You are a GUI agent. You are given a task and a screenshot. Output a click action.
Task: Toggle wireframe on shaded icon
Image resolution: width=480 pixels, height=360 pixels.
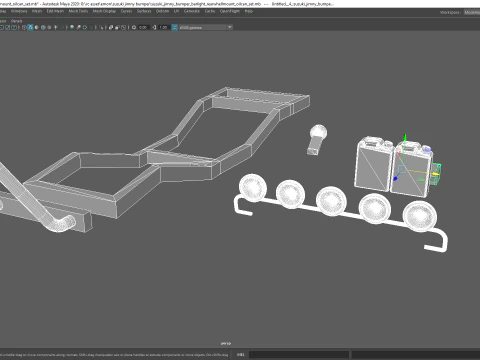point(43,27)
